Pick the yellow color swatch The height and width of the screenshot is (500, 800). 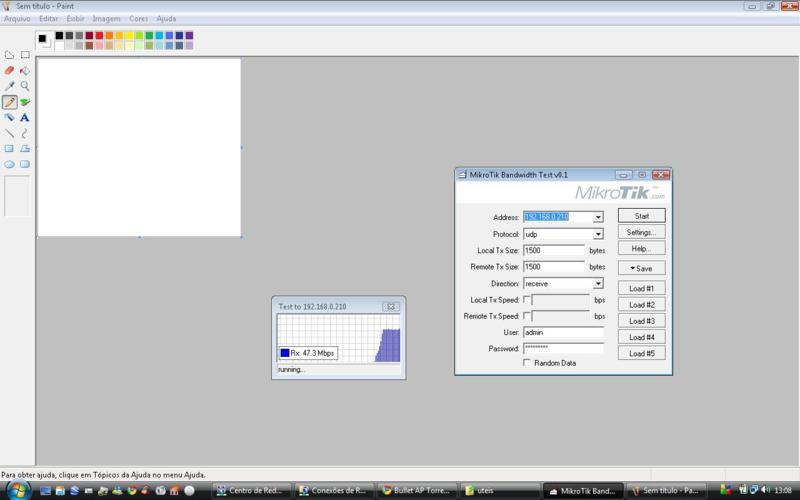pyautogui.click(x=130, y=36)
